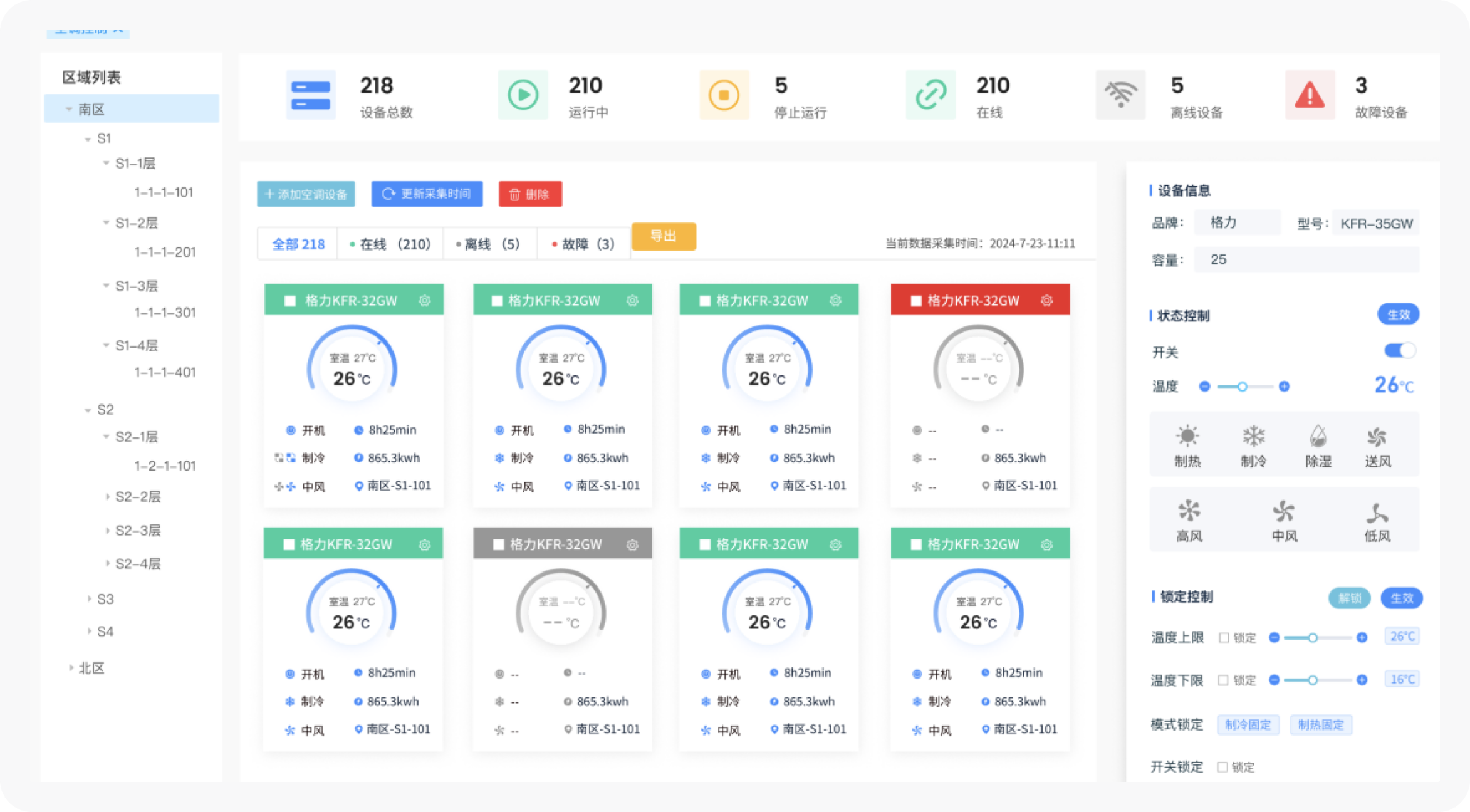The height and width of the screenshot is (812, 1470).
Task: Check the 开关锁定 锁定 checkbox
Action: click(1222, 767)
